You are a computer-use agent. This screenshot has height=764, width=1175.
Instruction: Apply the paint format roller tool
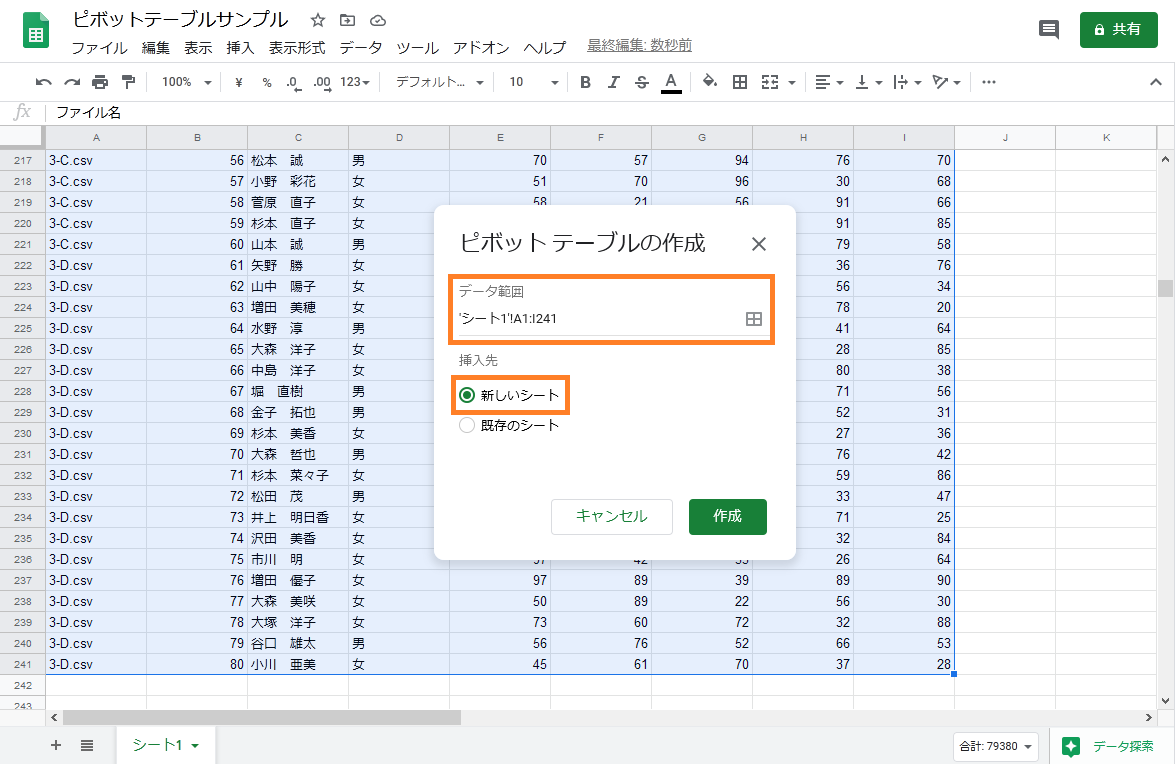coord(128,82)
